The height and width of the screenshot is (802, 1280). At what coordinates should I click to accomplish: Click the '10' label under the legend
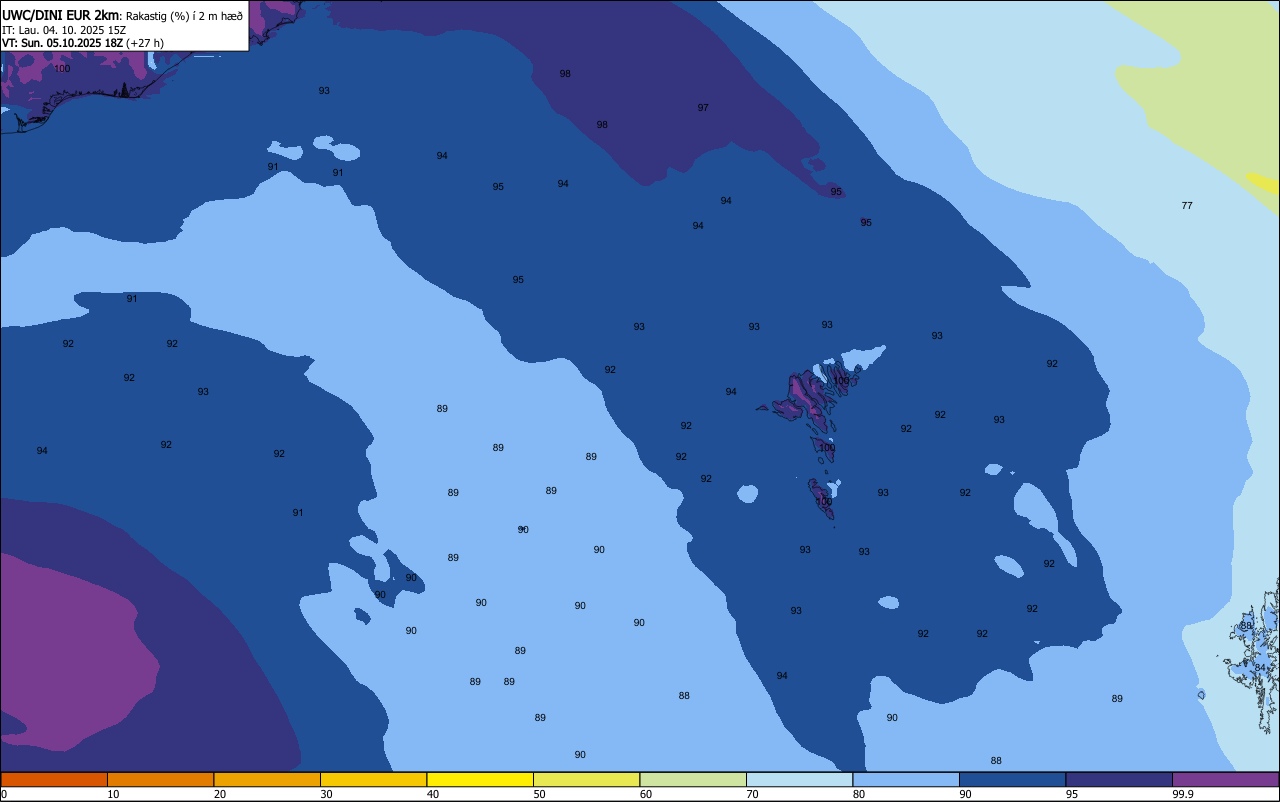tap(113, 794)
